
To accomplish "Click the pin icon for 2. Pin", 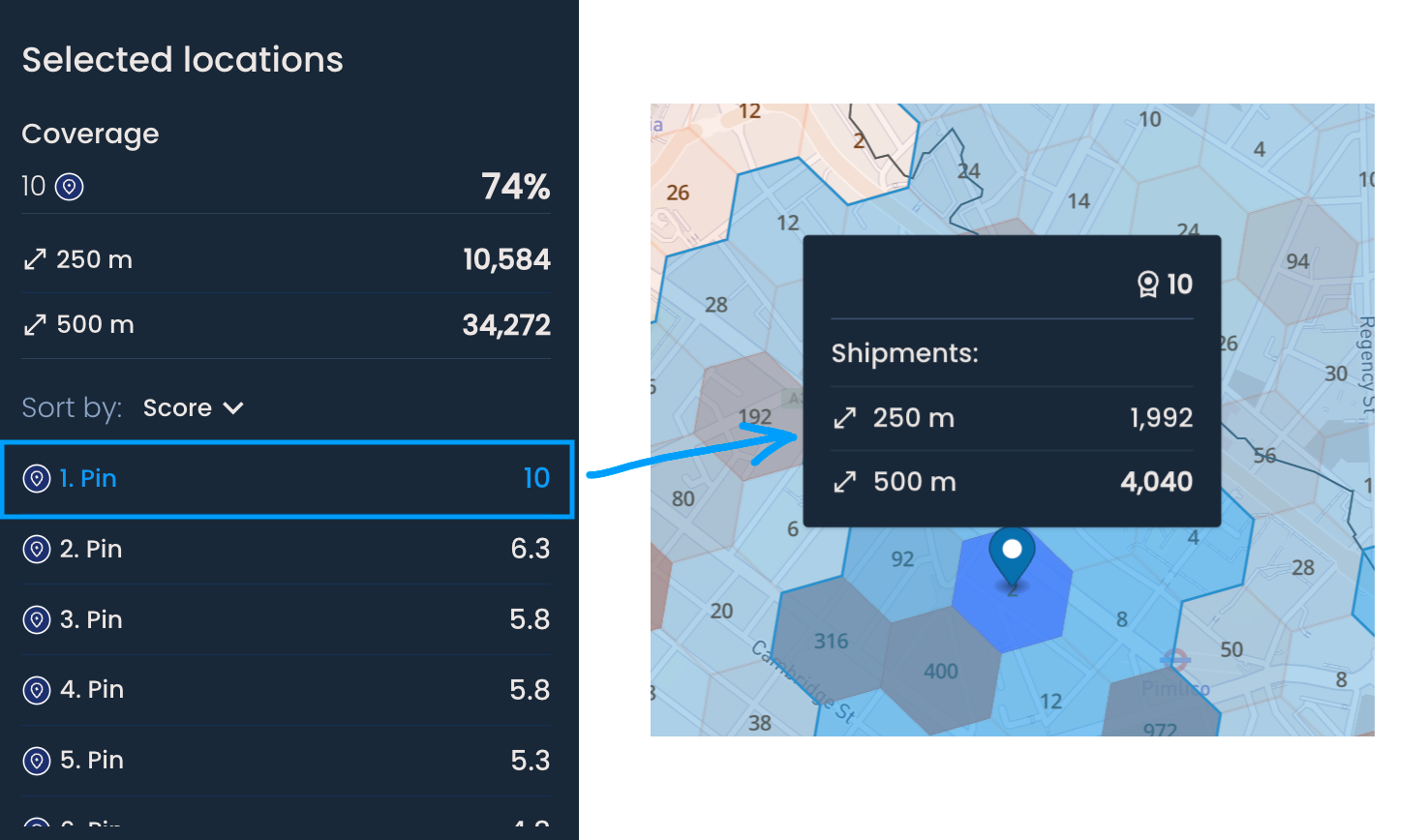I will coord(37,550).
